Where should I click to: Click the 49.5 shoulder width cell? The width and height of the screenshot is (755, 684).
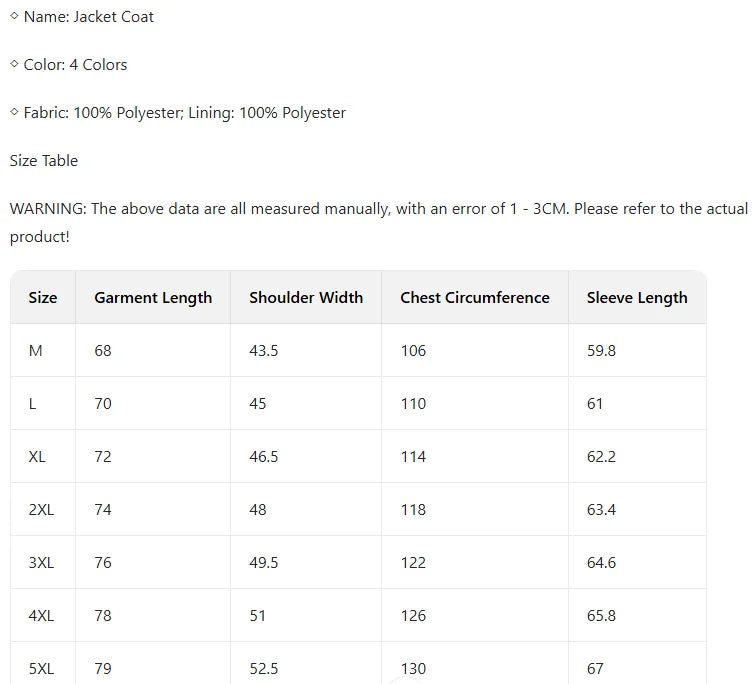click(264, 562)
